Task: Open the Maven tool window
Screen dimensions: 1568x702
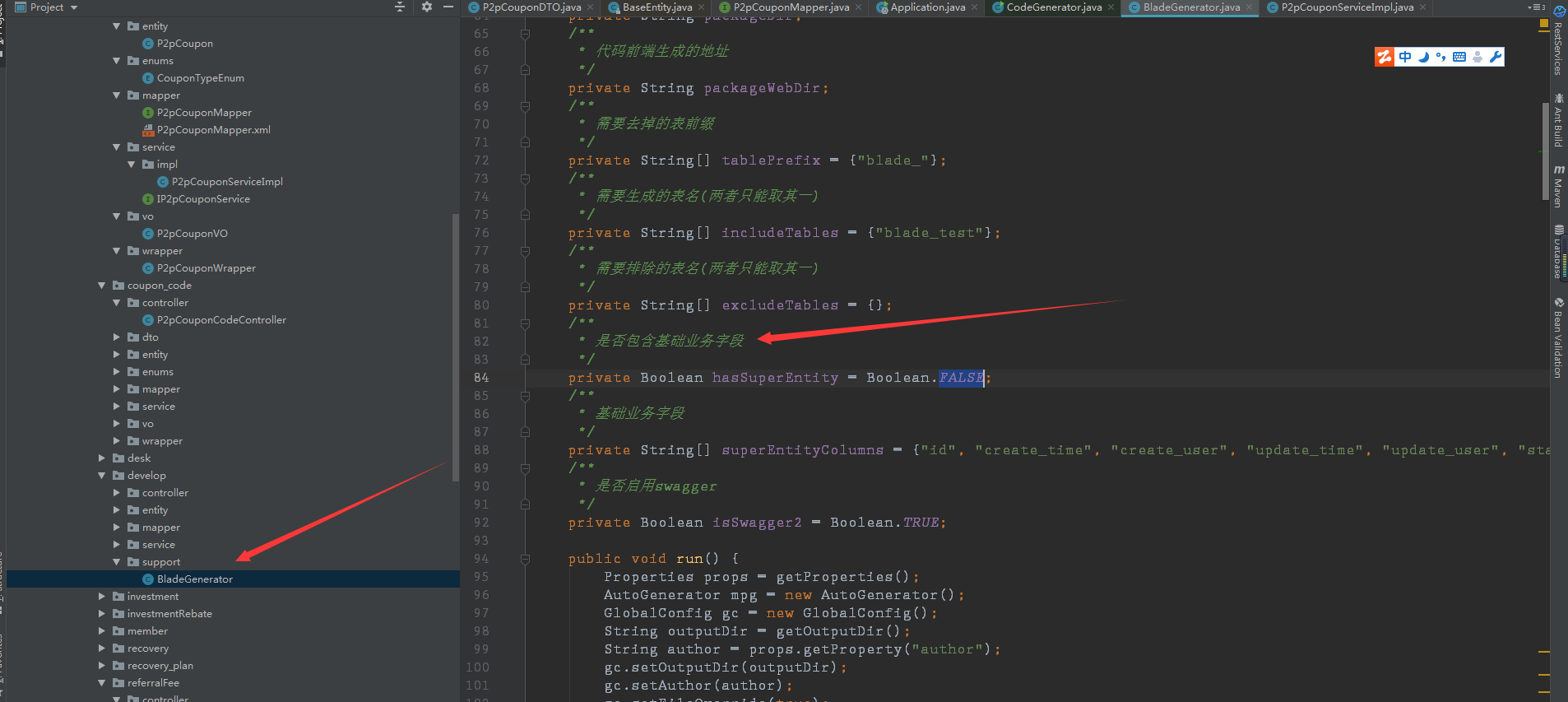Action: coord(1558,186)
